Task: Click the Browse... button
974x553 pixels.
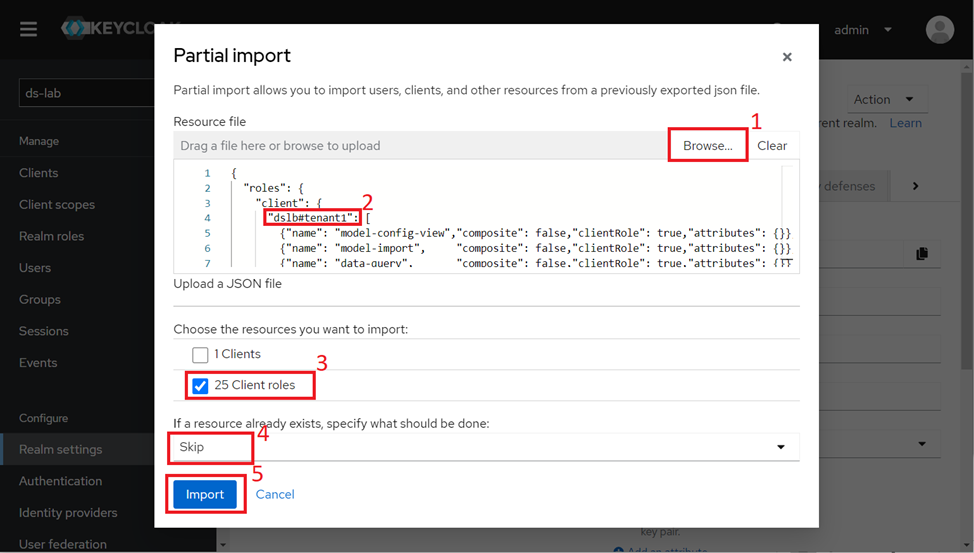Action: point(708,146)
